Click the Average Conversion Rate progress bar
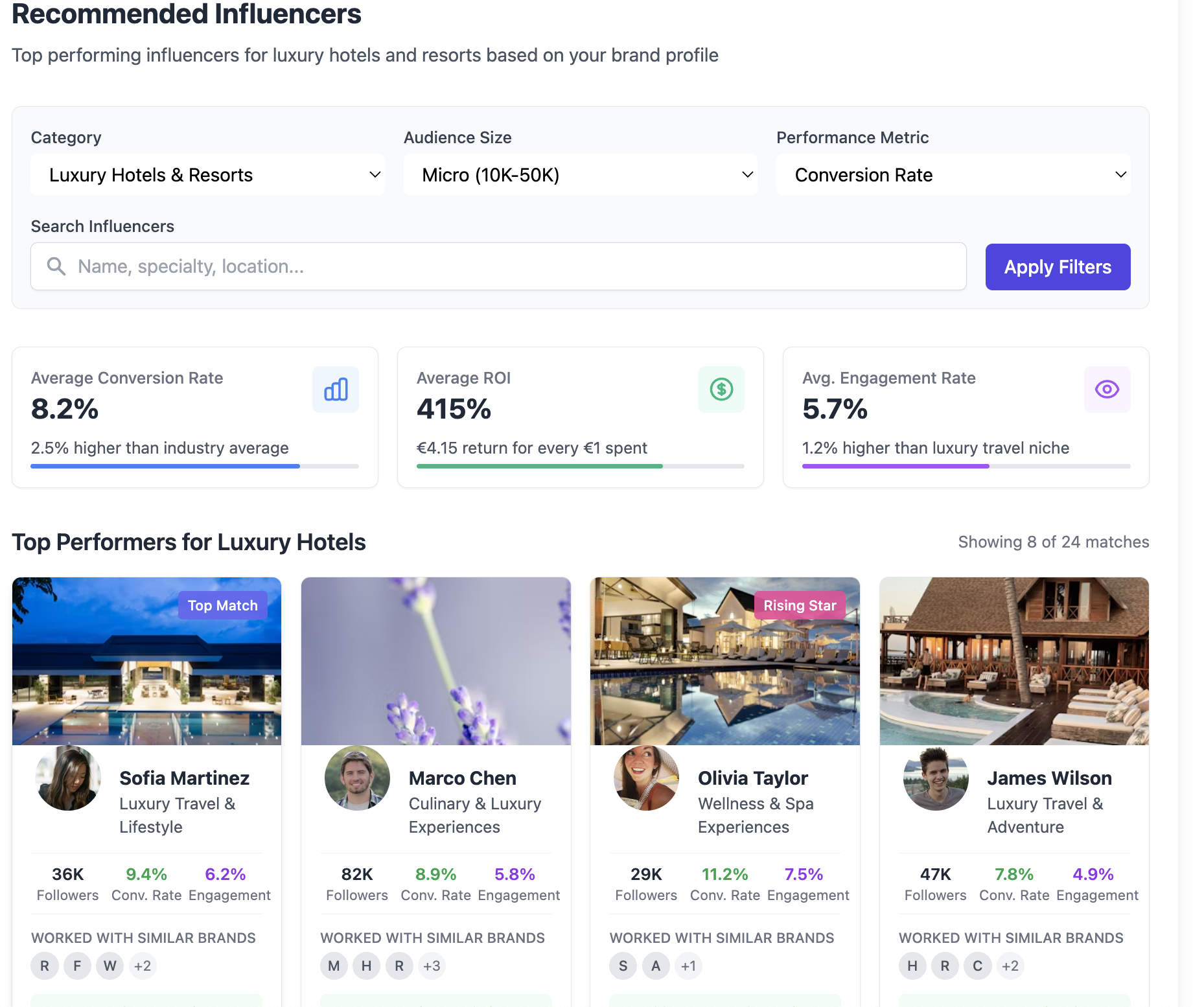The height and width of the screenshot is (1007, 1204). click(194, 466)
